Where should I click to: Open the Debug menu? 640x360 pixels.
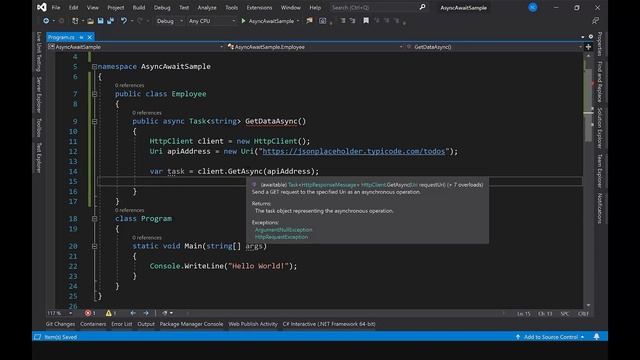click(x=162, y=7)
